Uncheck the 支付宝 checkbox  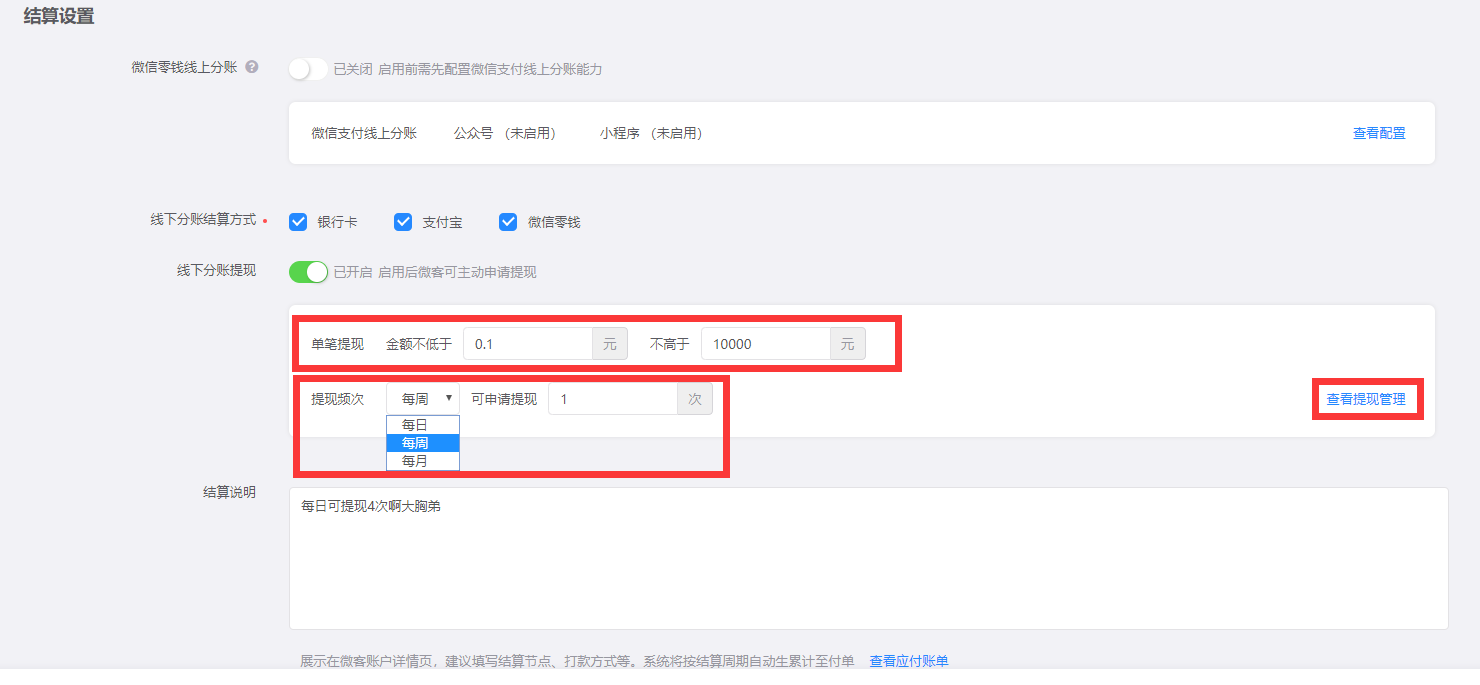pyautogui.click(x=403, y=222)
